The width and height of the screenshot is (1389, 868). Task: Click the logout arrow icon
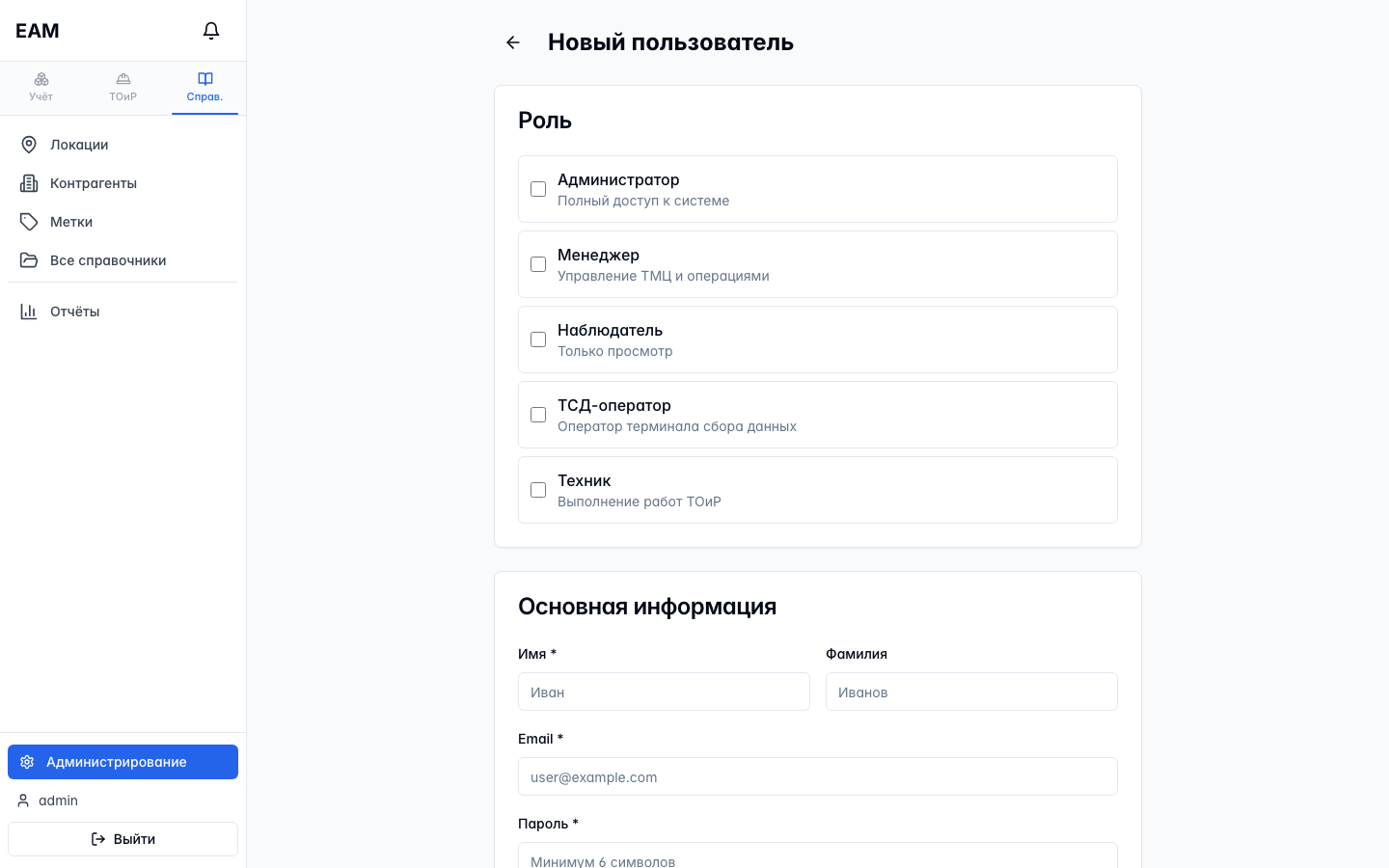(x=98, y=839)
